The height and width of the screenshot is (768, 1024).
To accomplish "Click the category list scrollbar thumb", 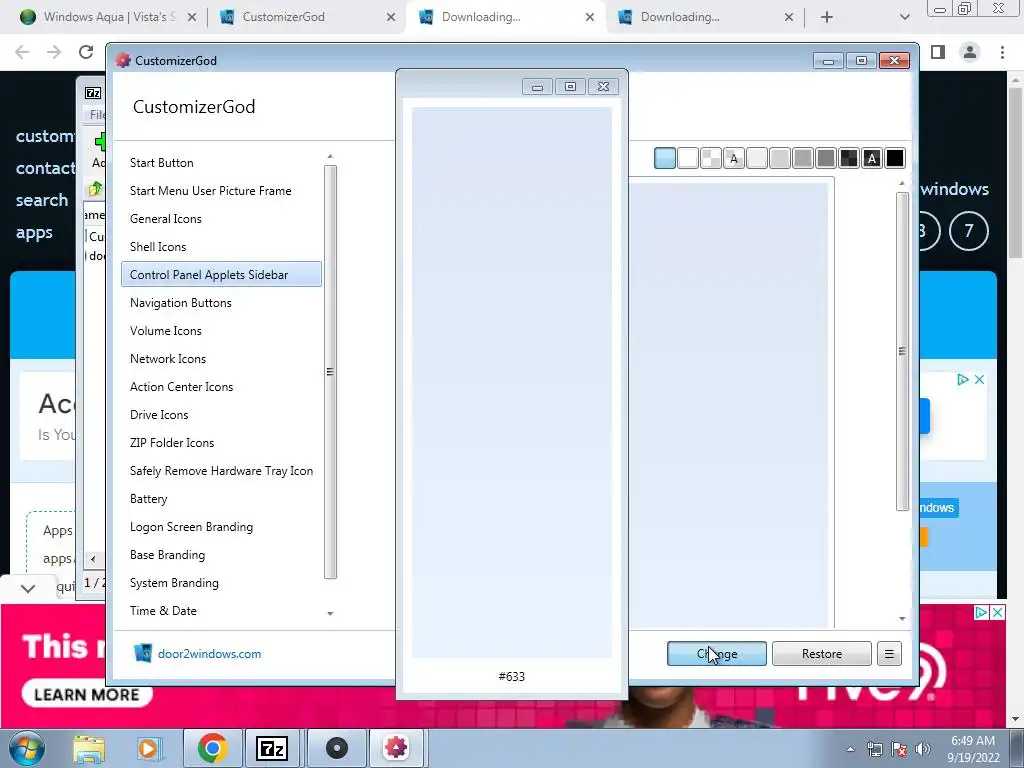I will [x=330, y=372].
